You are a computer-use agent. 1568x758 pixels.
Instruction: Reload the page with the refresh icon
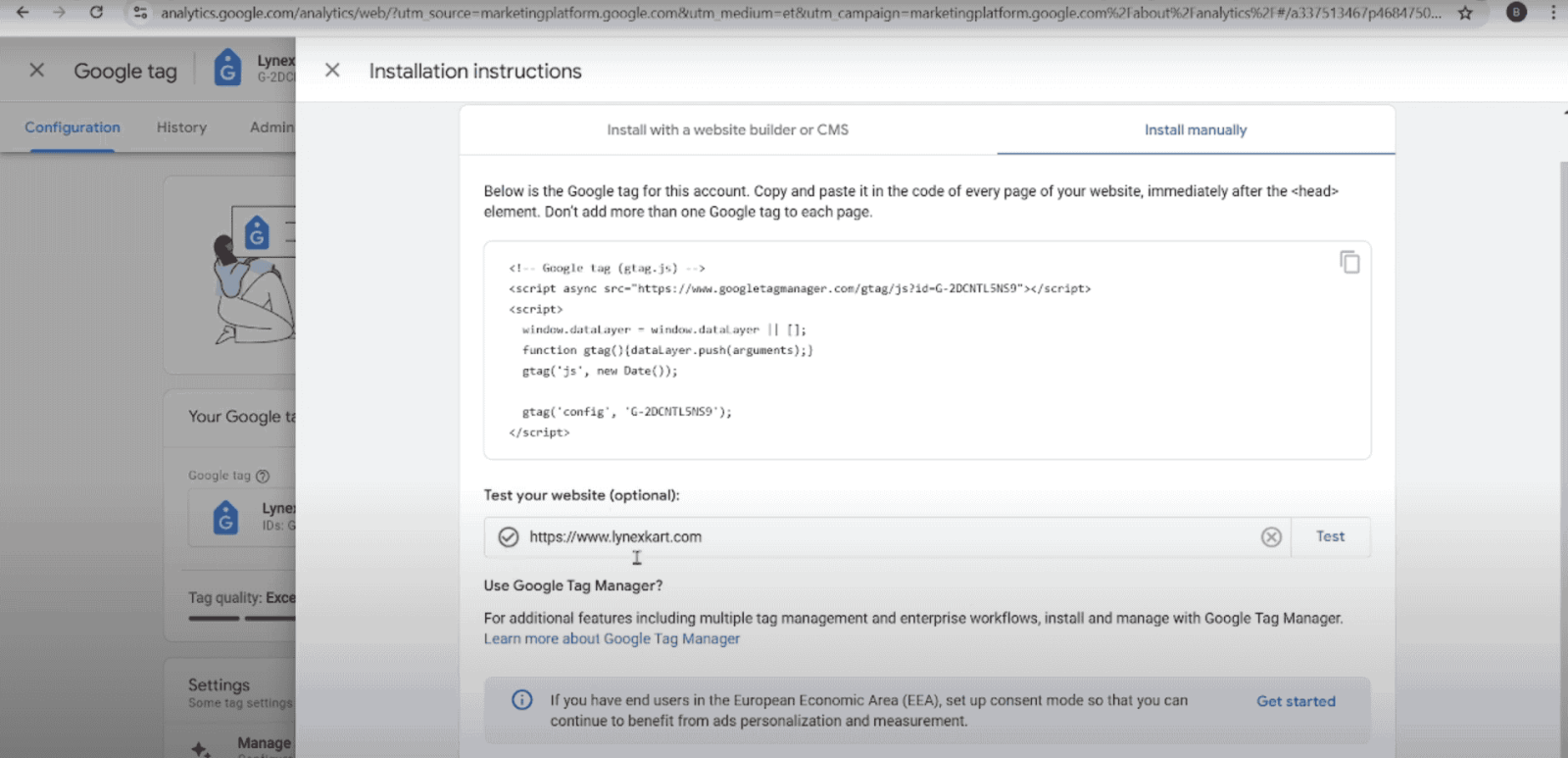click(x=96, y=13)
